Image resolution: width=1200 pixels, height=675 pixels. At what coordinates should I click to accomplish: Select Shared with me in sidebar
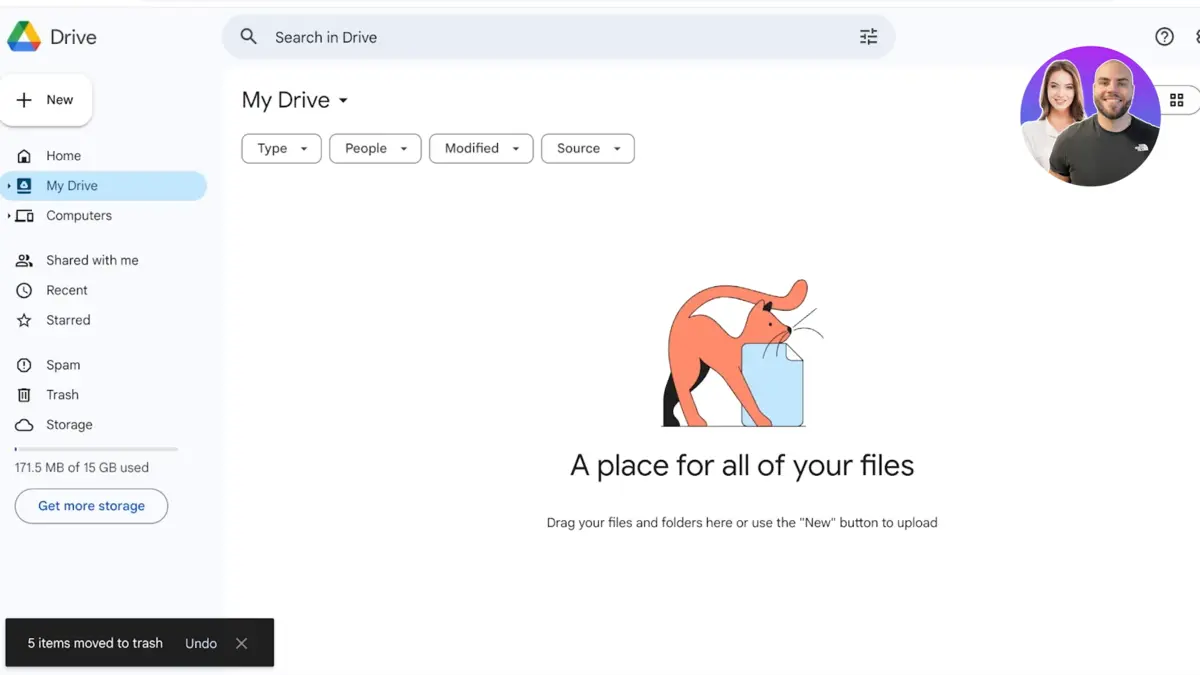point(92,260)
